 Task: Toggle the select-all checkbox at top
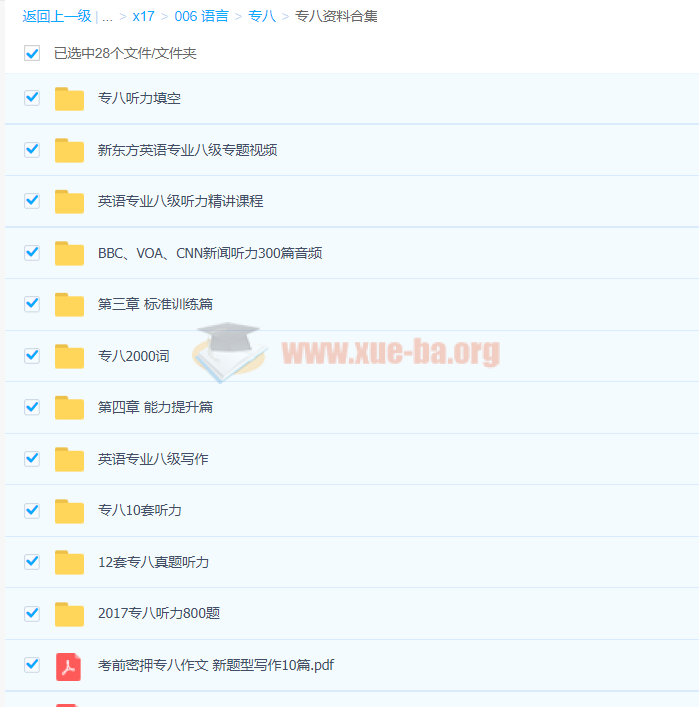click(x=32, y=53)
